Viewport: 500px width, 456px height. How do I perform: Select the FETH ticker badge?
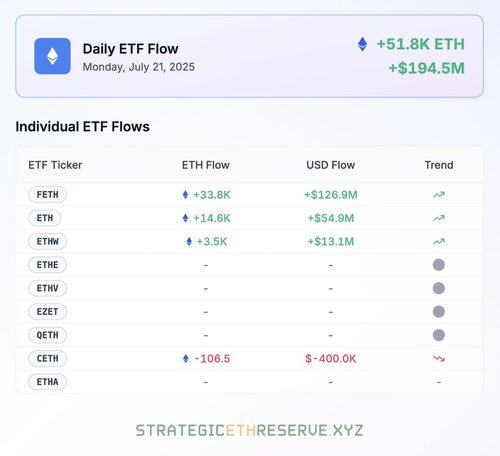point(47,195)
